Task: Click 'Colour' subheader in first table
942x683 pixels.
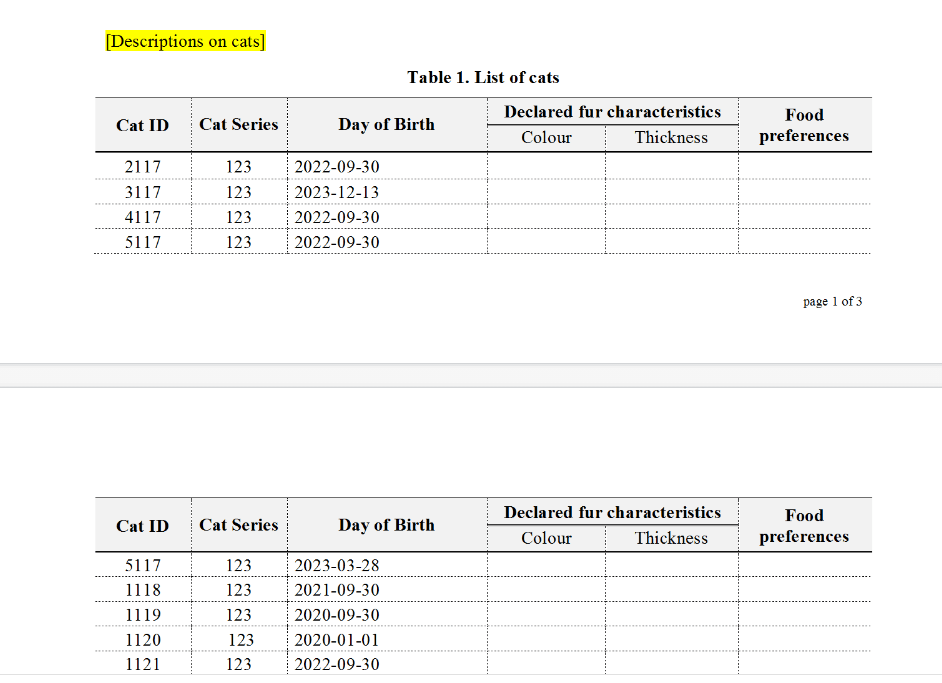Action: tap(546, 138)
